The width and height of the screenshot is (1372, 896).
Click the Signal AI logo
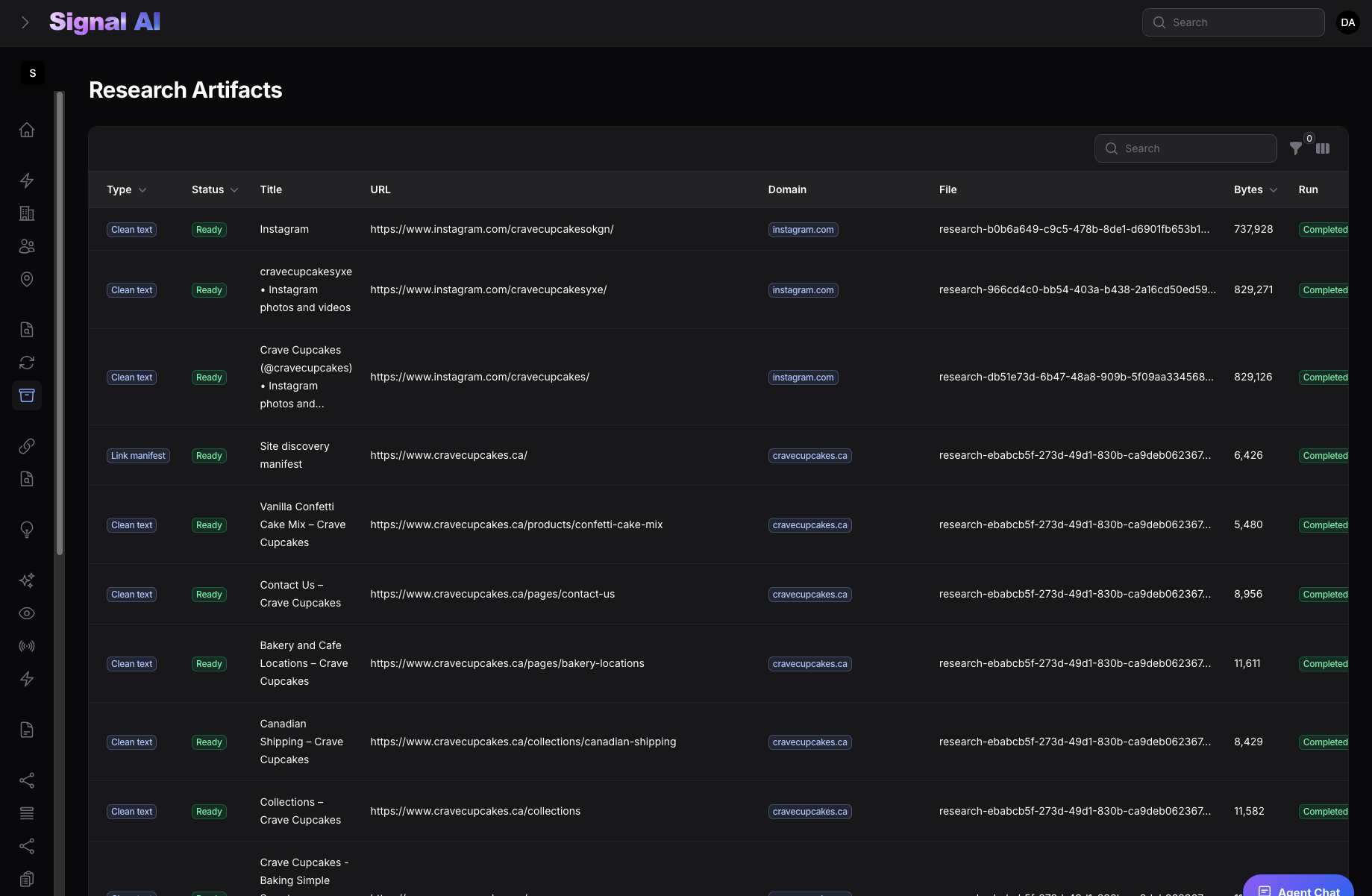point(105,22)
